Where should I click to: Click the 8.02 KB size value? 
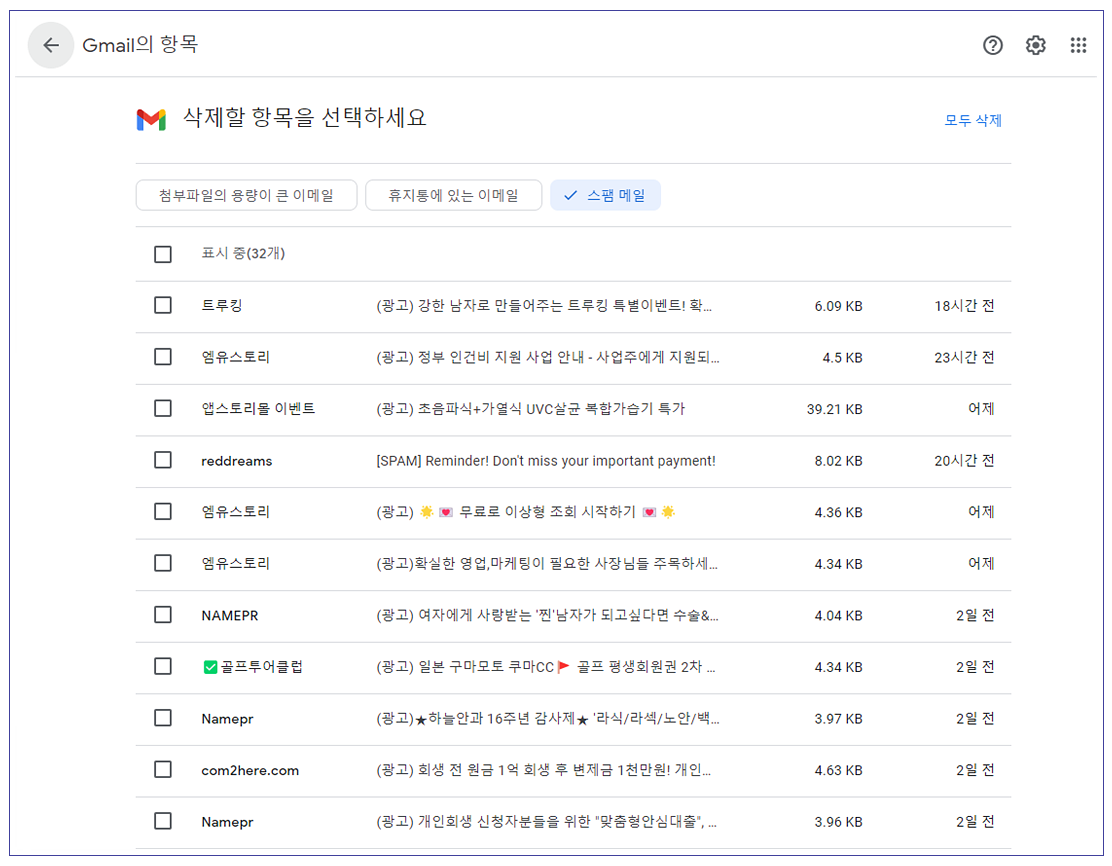coord(838,461)
